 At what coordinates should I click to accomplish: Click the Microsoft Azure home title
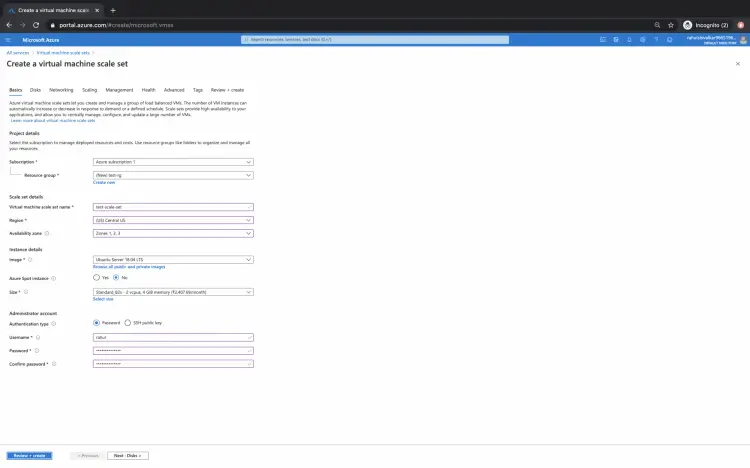tap(41, 40)
